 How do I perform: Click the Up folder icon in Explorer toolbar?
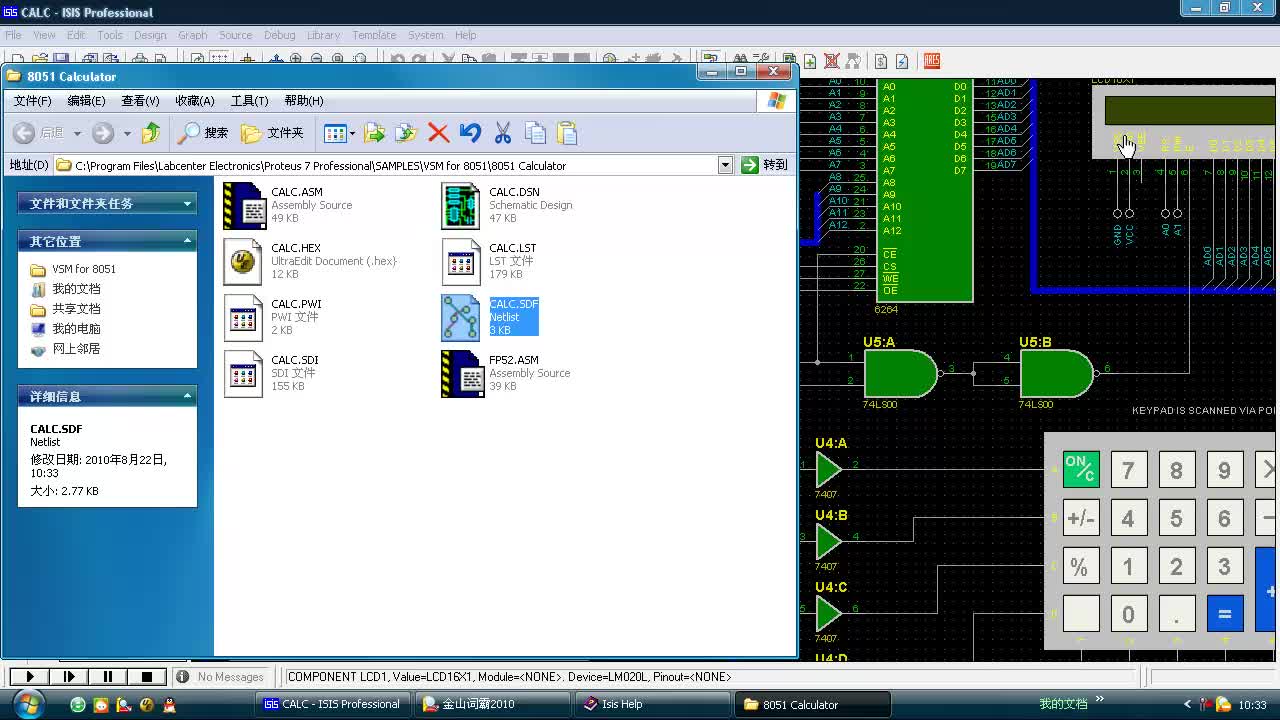pos(151,133)
